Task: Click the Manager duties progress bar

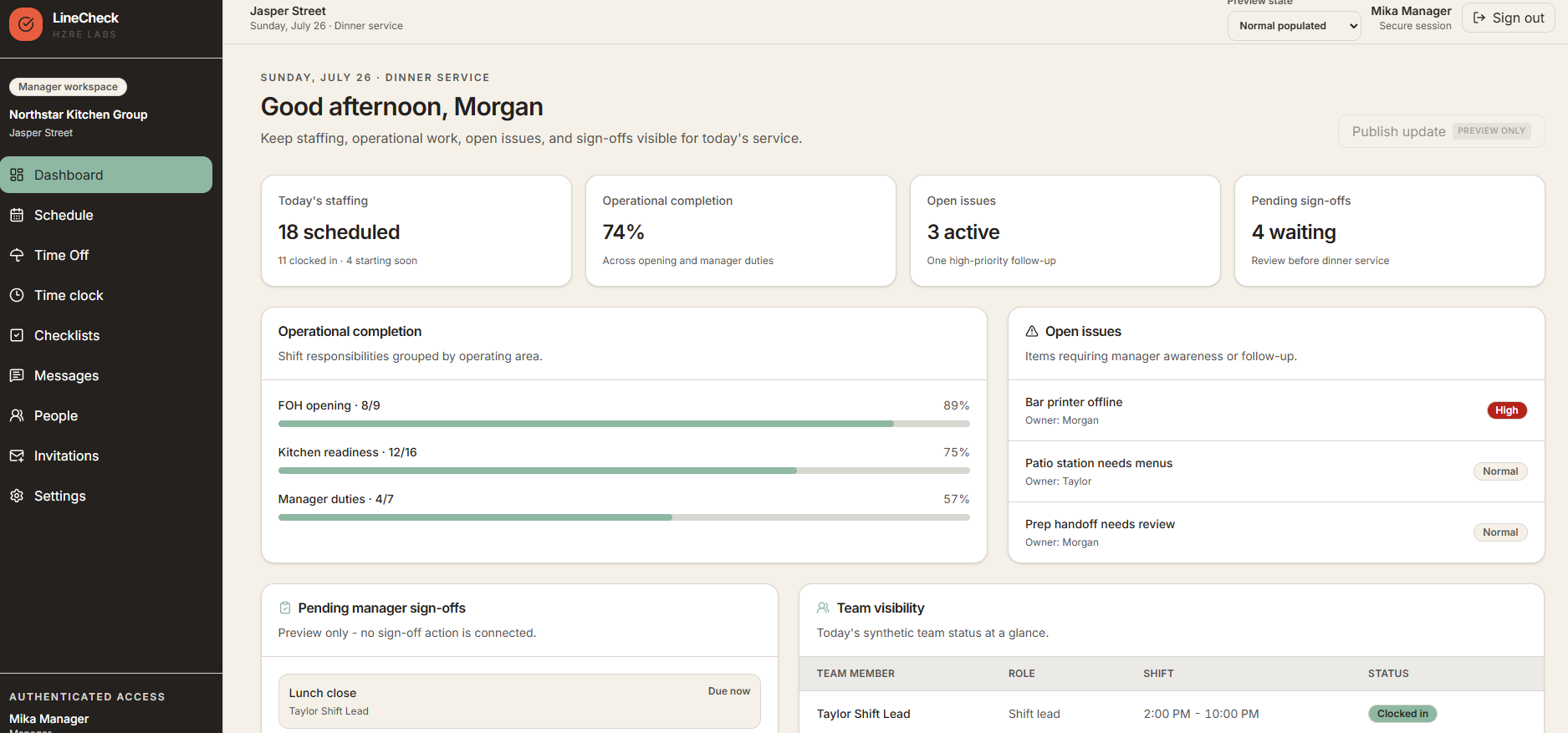Action: [624, 517]
